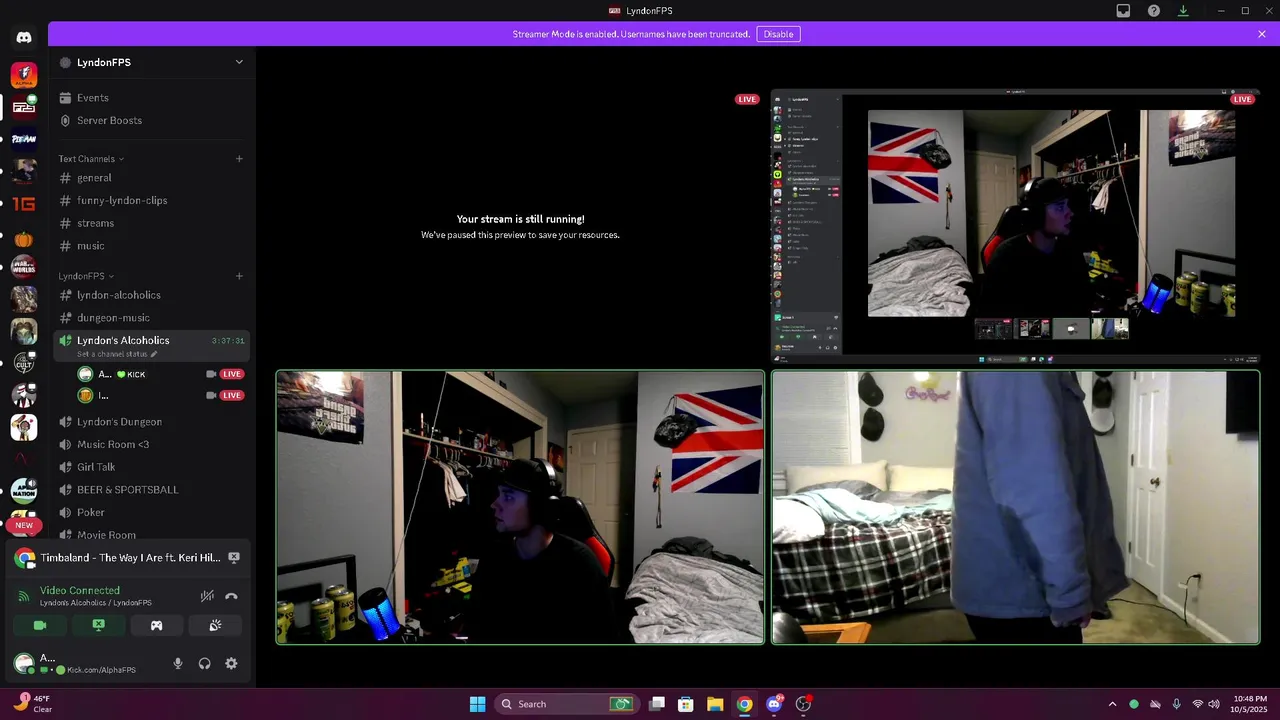Open the War of the Worlds server
The image size is (1280, 720).
24,267
